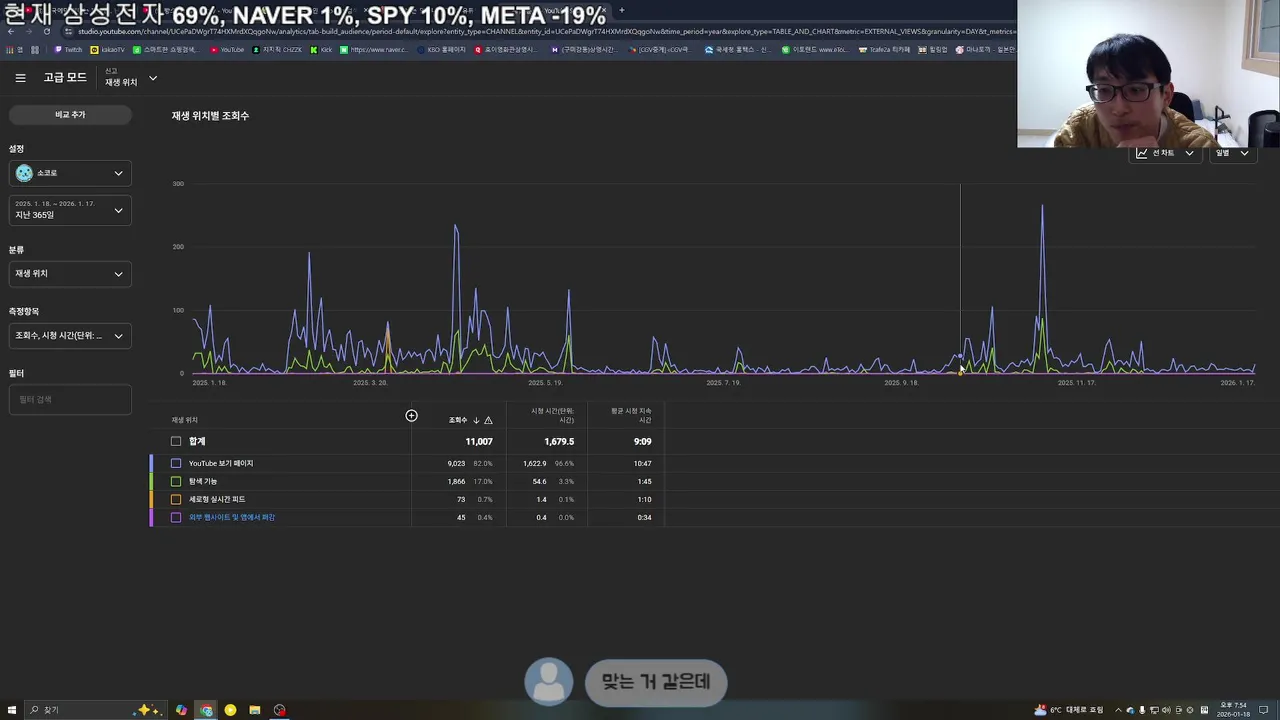1280x720 pixels.
Task: Open Chrome from the taskbar
Action: coord(206,710)
